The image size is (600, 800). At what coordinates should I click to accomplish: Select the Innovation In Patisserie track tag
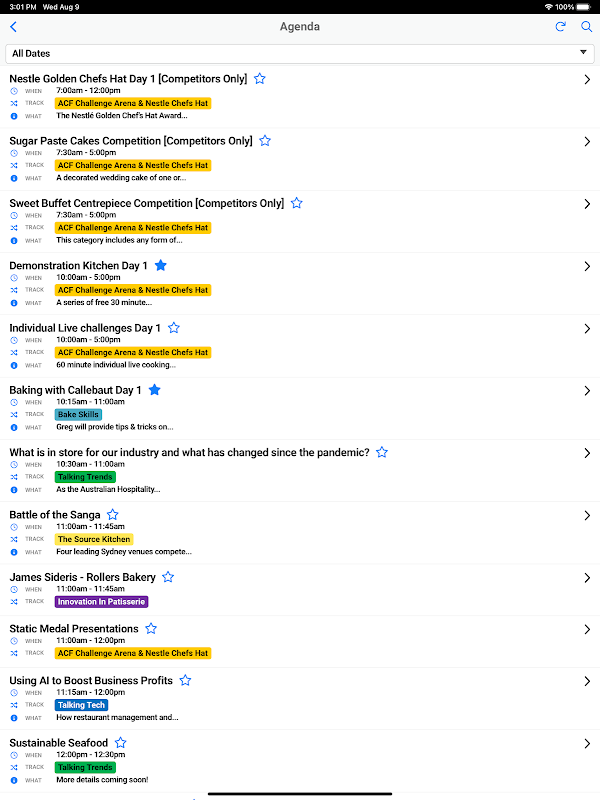(x=102, y=602)
